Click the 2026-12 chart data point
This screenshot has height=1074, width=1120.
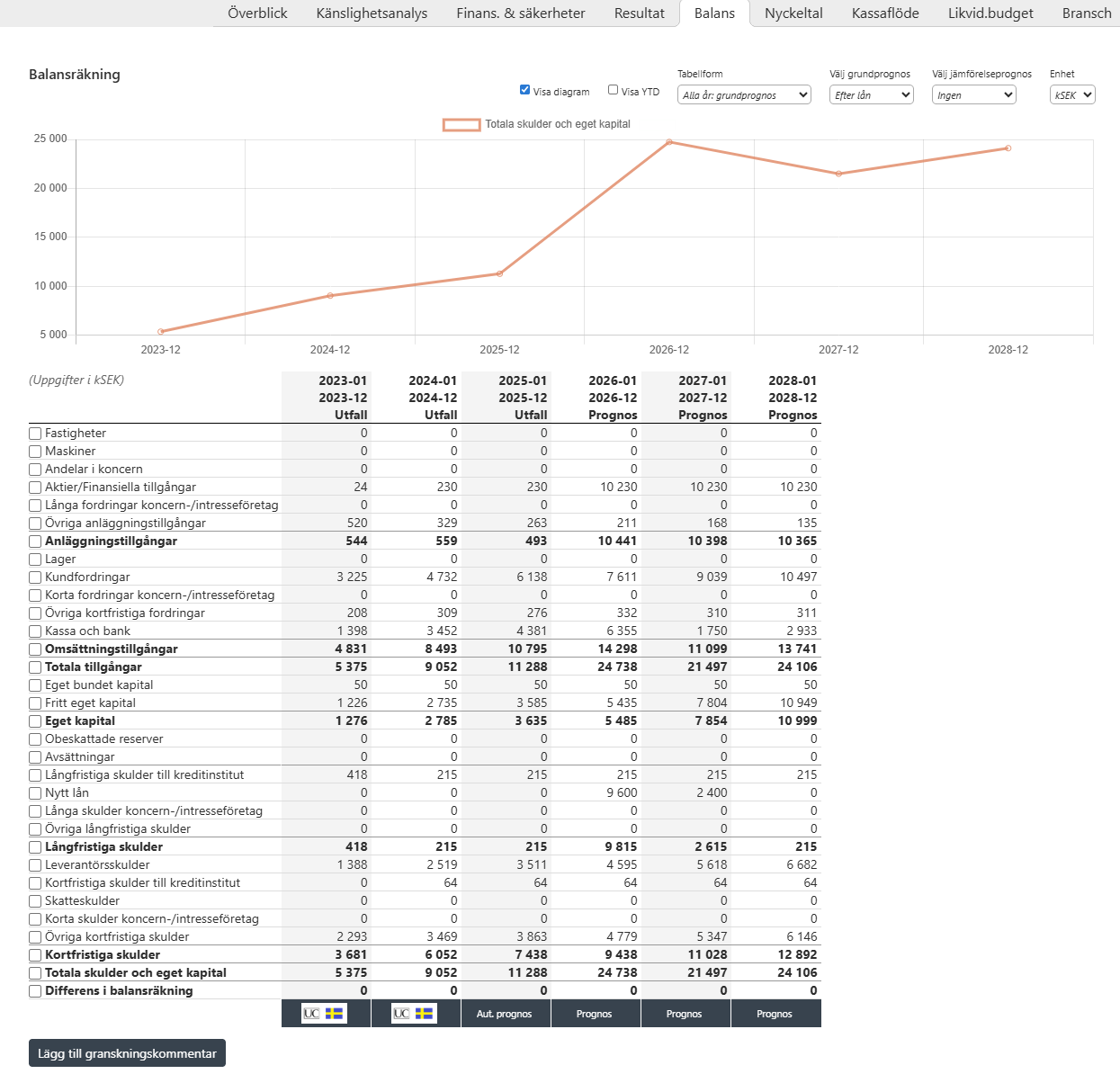(x=669, y=141)
